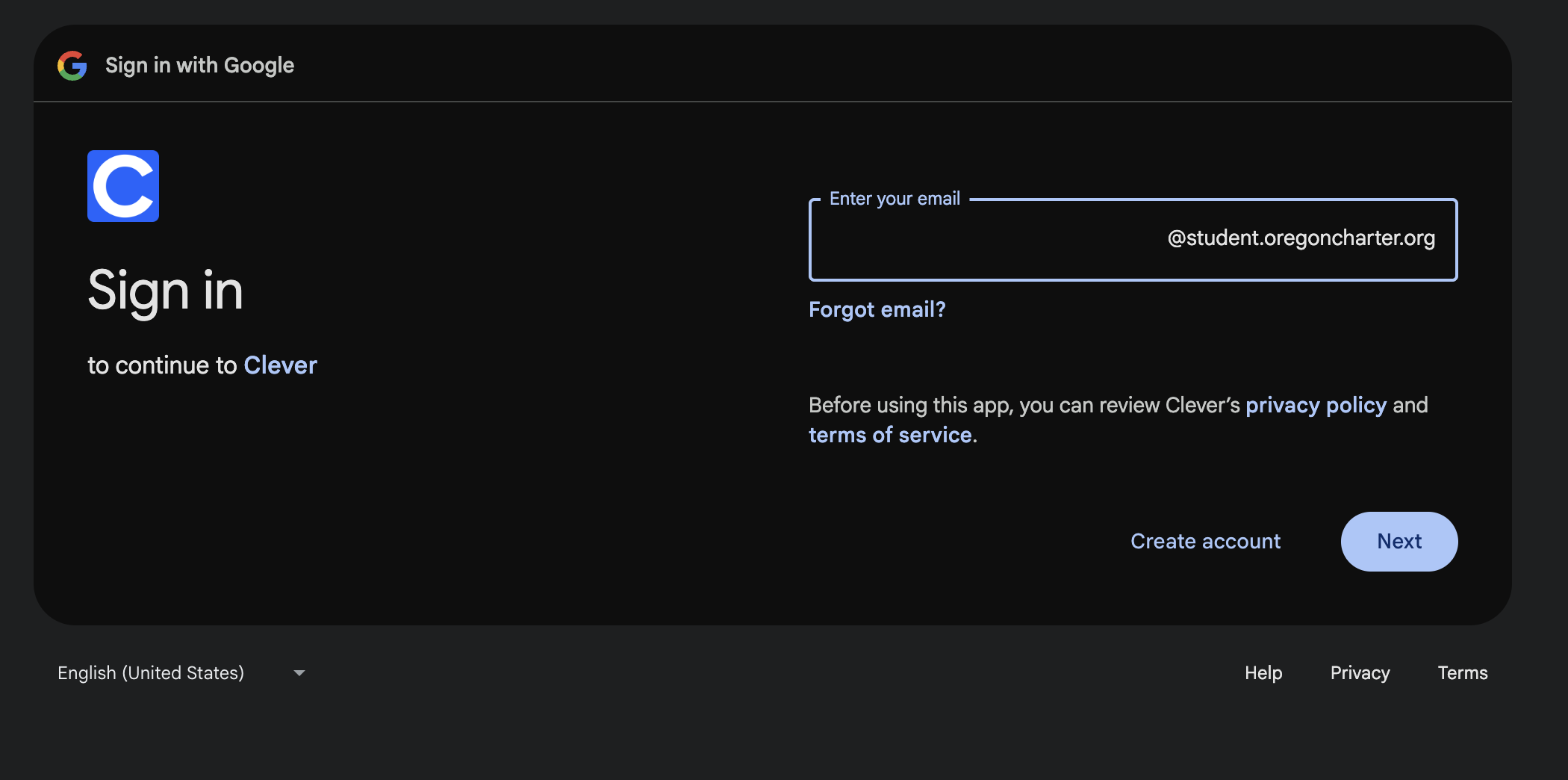Open the terms of service link
1568x780 pixels.
890,435
